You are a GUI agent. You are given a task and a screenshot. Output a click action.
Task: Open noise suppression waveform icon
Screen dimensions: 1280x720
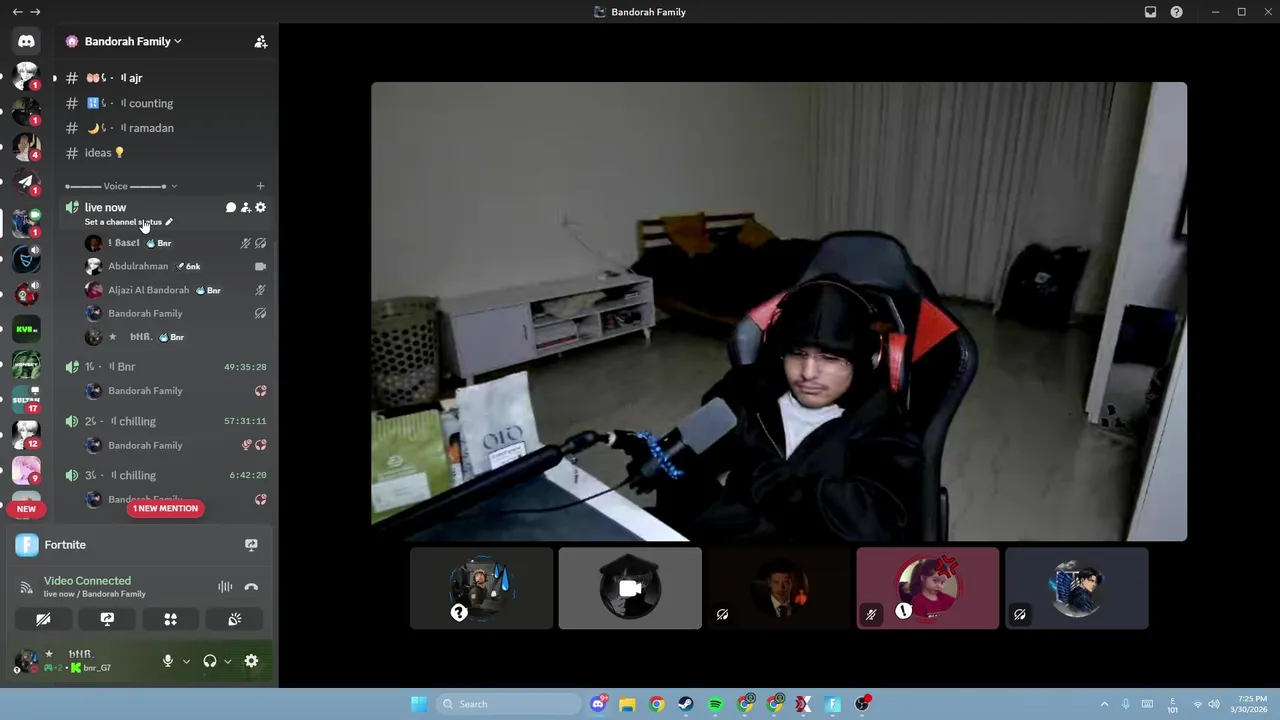point(225,587)
